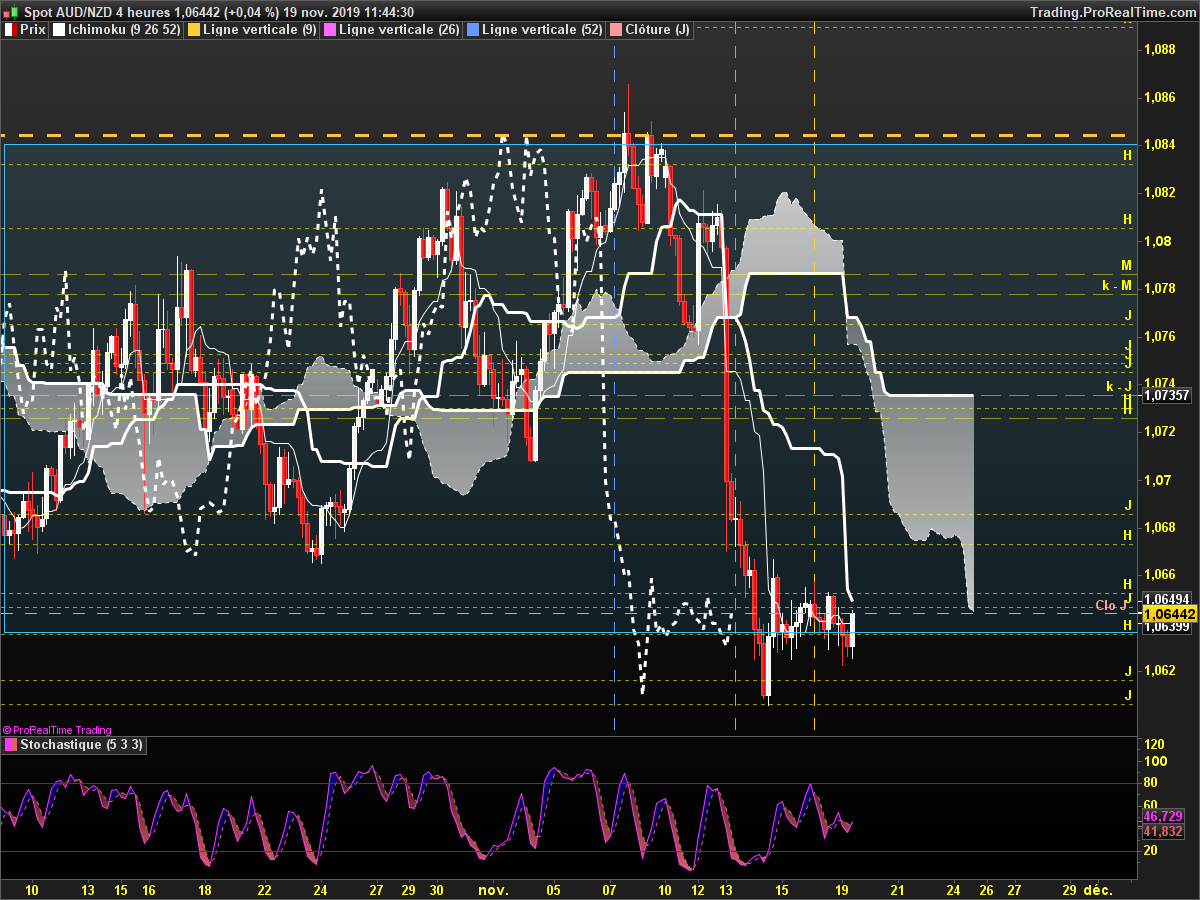Click the date label 24 in October
1200x900 pixels.
[x=319, y=889]
